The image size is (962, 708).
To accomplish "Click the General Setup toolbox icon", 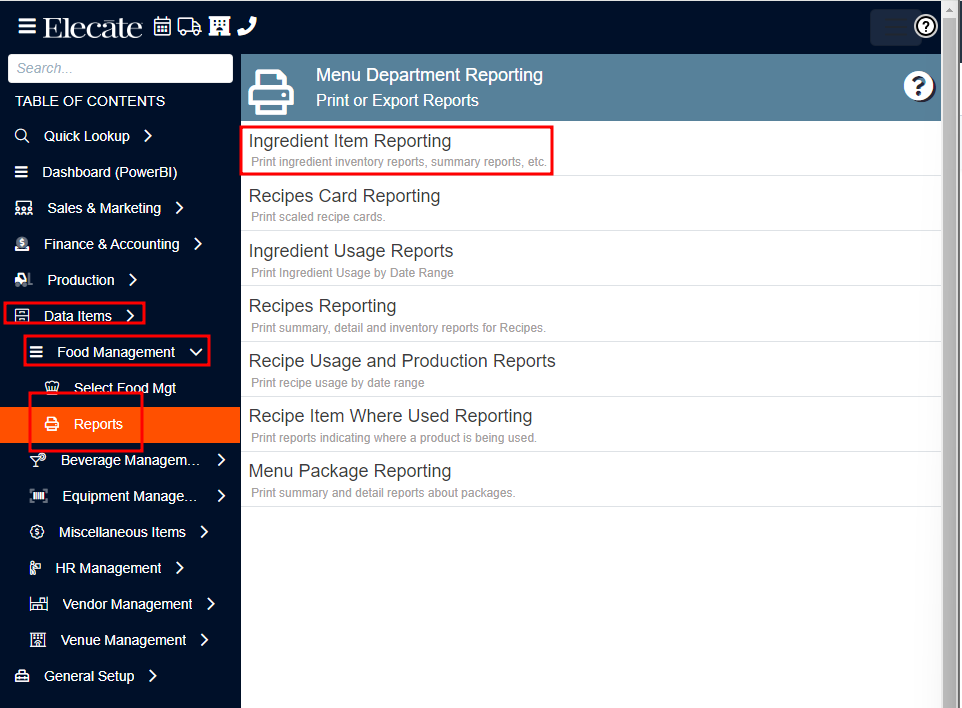I will [x=22, y=676].
